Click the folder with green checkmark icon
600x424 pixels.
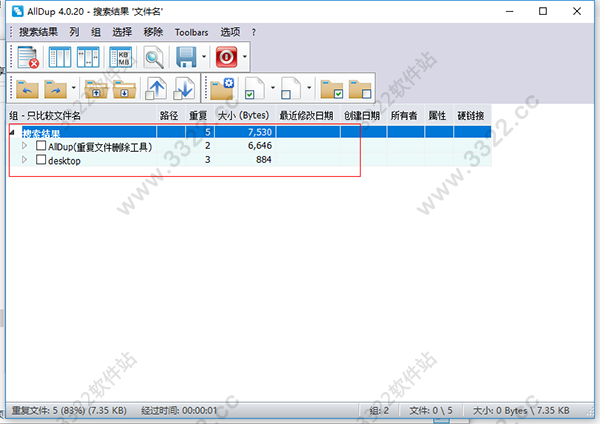pos(332,89)
